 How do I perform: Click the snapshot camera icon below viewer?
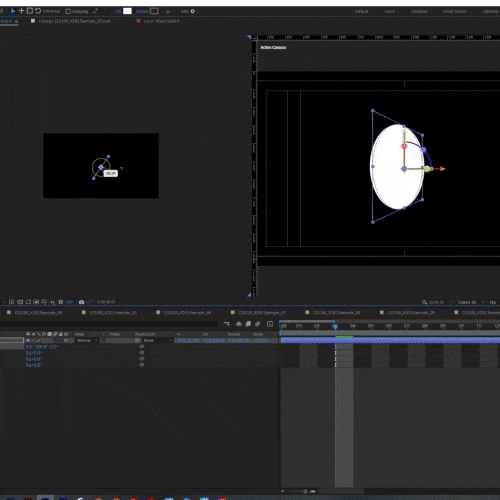pos(81,302)
